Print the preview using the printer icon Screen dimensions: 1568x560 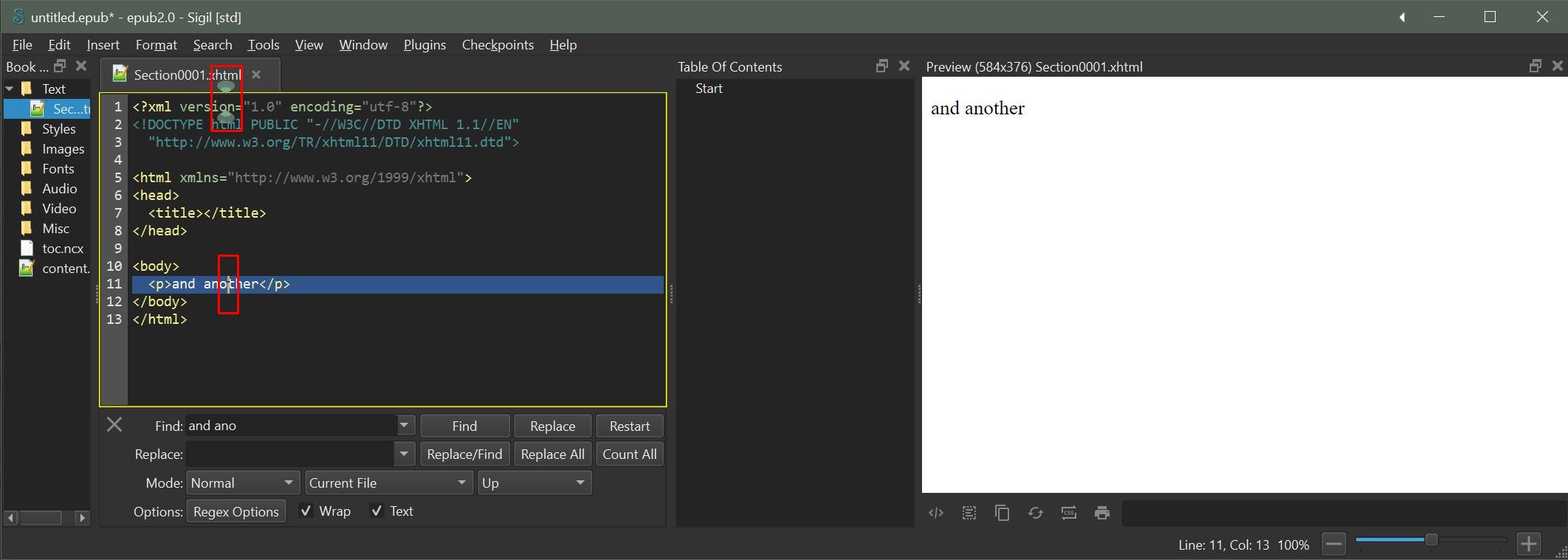click(x=1102, y=513)
